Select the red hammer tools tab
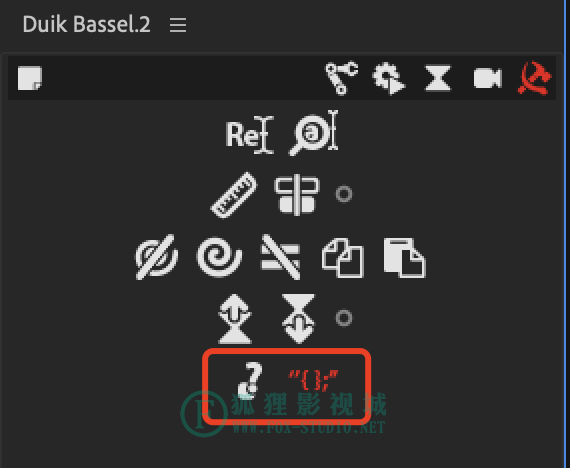Viewport: 570px width, 468px height. point(535,78)
